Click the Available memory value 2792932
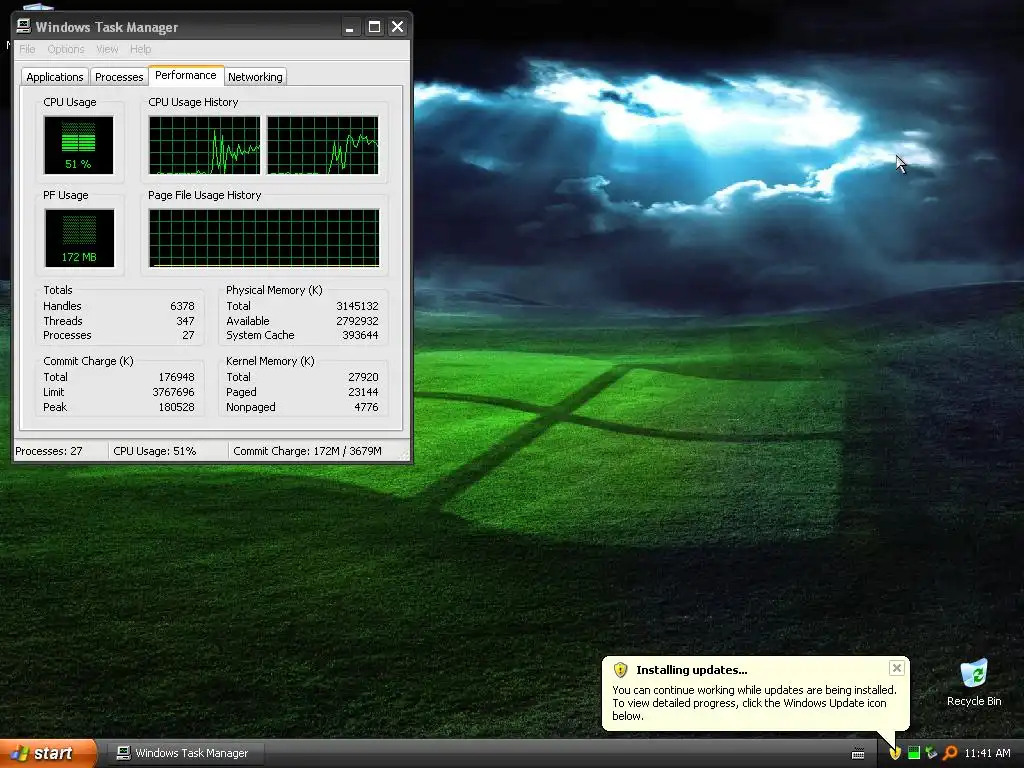 pyautogui.click(x=357, y=321)
